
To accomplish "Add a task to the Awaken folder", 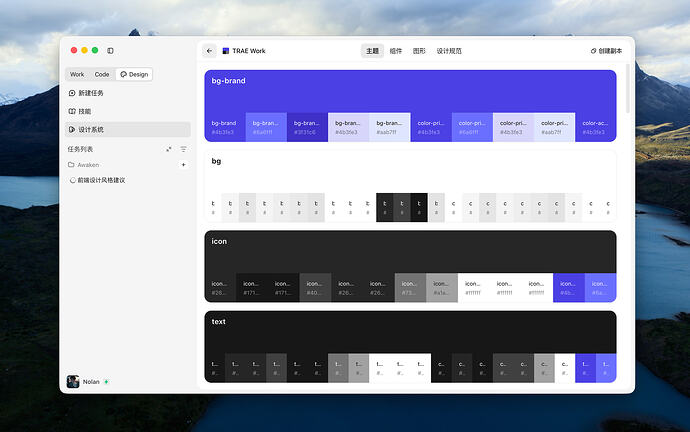I will [x=184, y=165].
